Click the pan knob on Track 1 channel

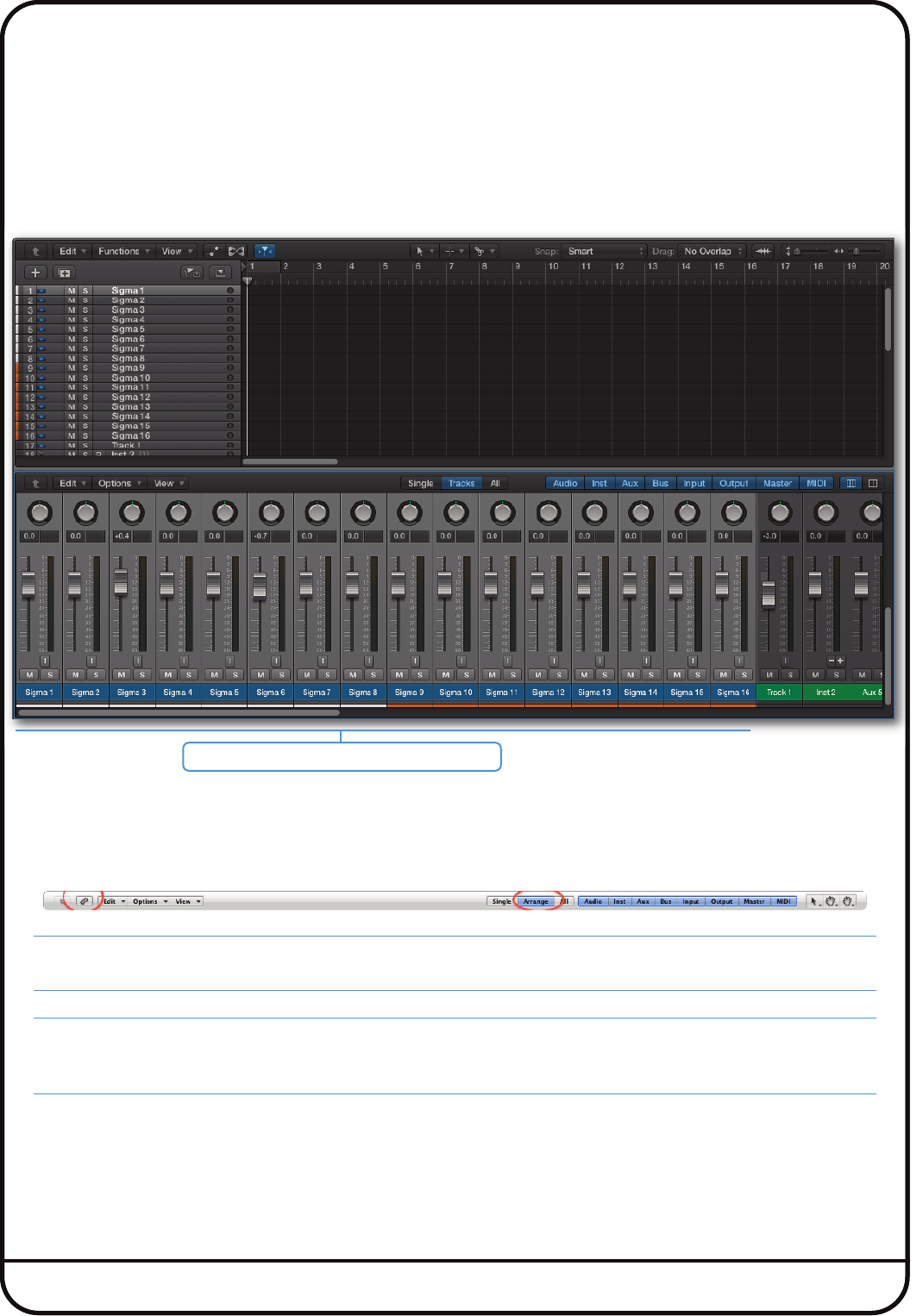(780, 512)
